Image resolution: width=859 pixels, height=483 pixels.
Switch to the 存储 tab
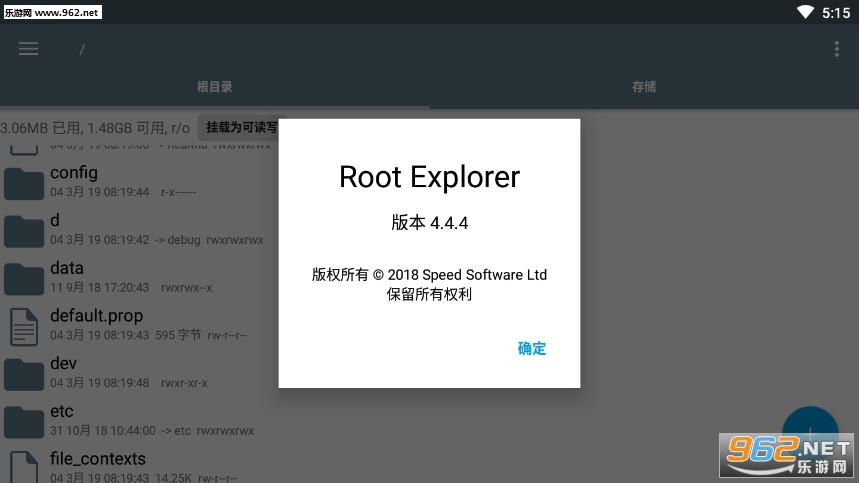644,87
